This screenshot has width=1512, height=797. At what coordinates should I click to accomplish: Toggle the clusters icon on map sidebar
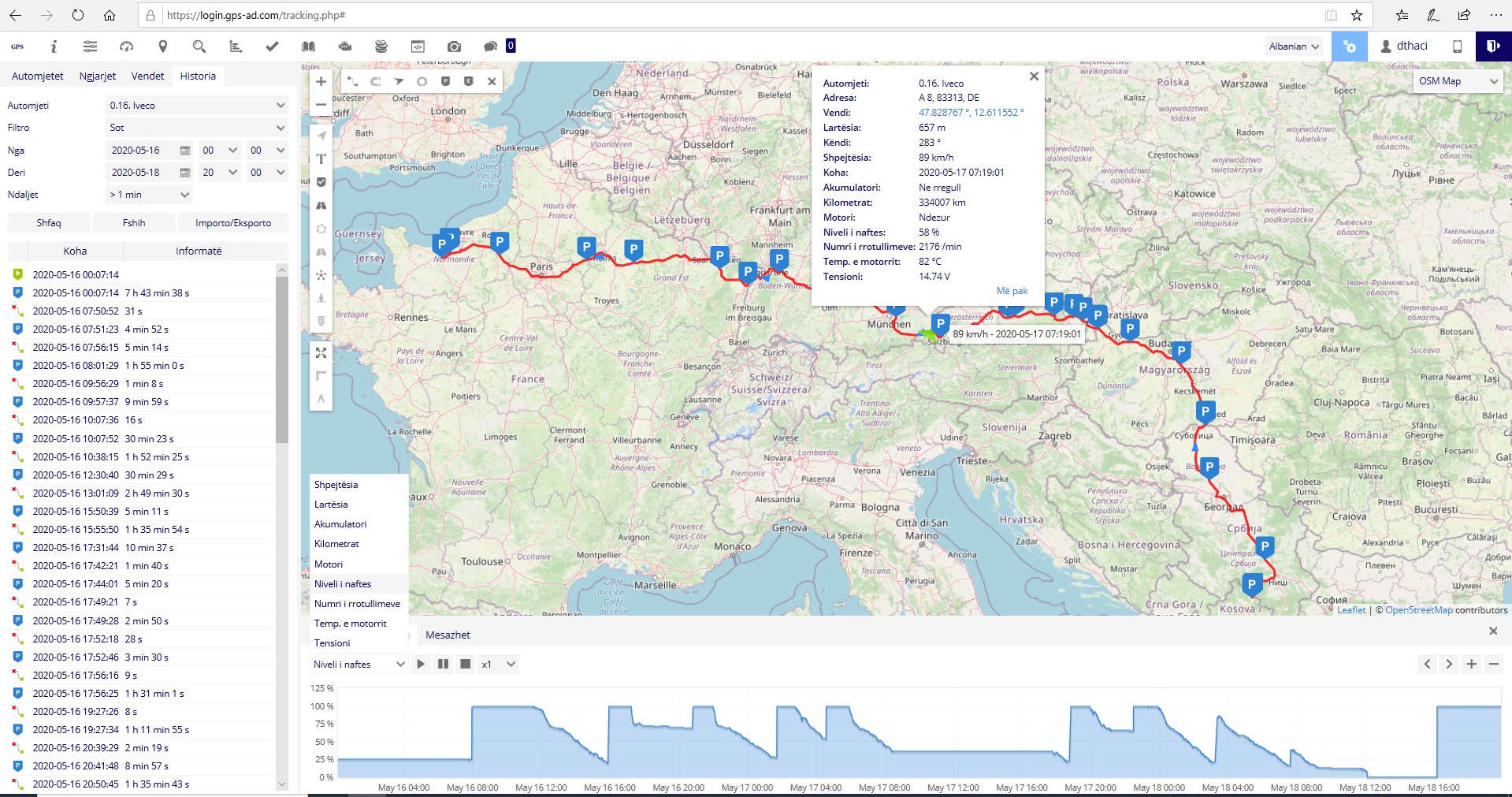click(x=321, y=275)
